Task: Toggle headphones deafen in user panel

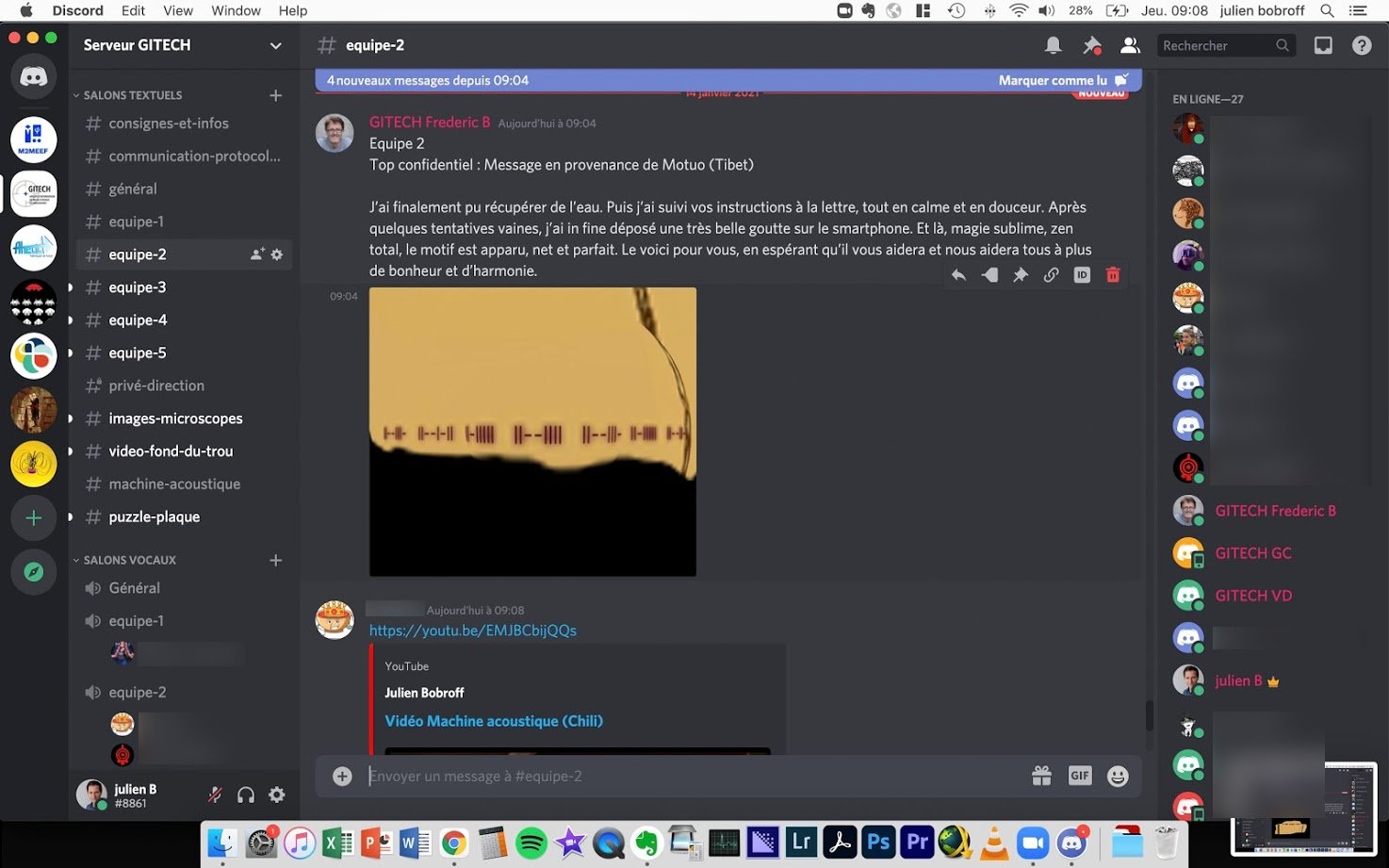Action: pyautogui.click(x=246, y=794)
